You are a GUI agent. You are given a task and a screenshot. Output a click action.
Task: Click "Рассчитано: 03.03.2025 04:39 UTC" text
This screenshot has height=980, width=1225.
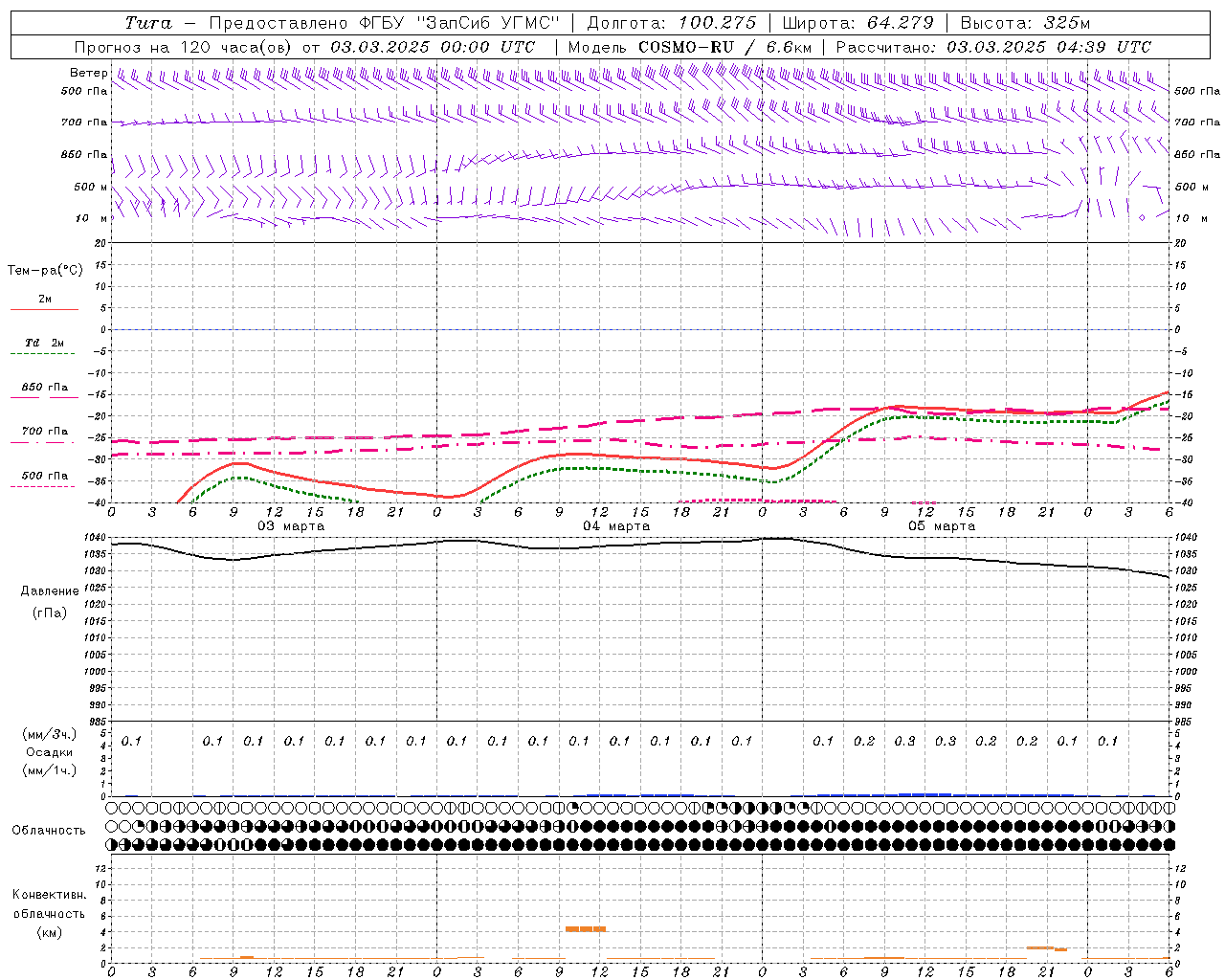click(993, 47)
